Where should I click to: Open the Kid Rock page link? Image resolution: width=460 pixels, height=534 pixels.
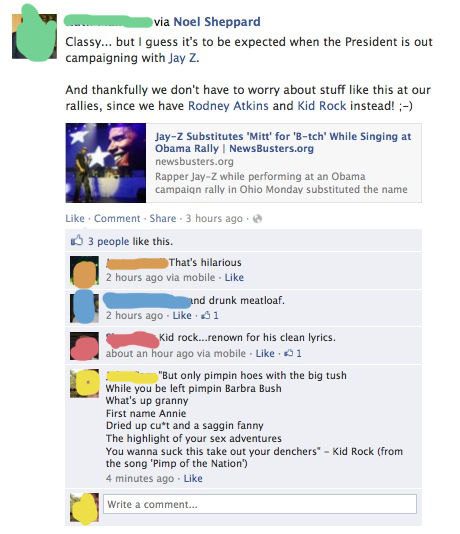(x=322, y=106)
